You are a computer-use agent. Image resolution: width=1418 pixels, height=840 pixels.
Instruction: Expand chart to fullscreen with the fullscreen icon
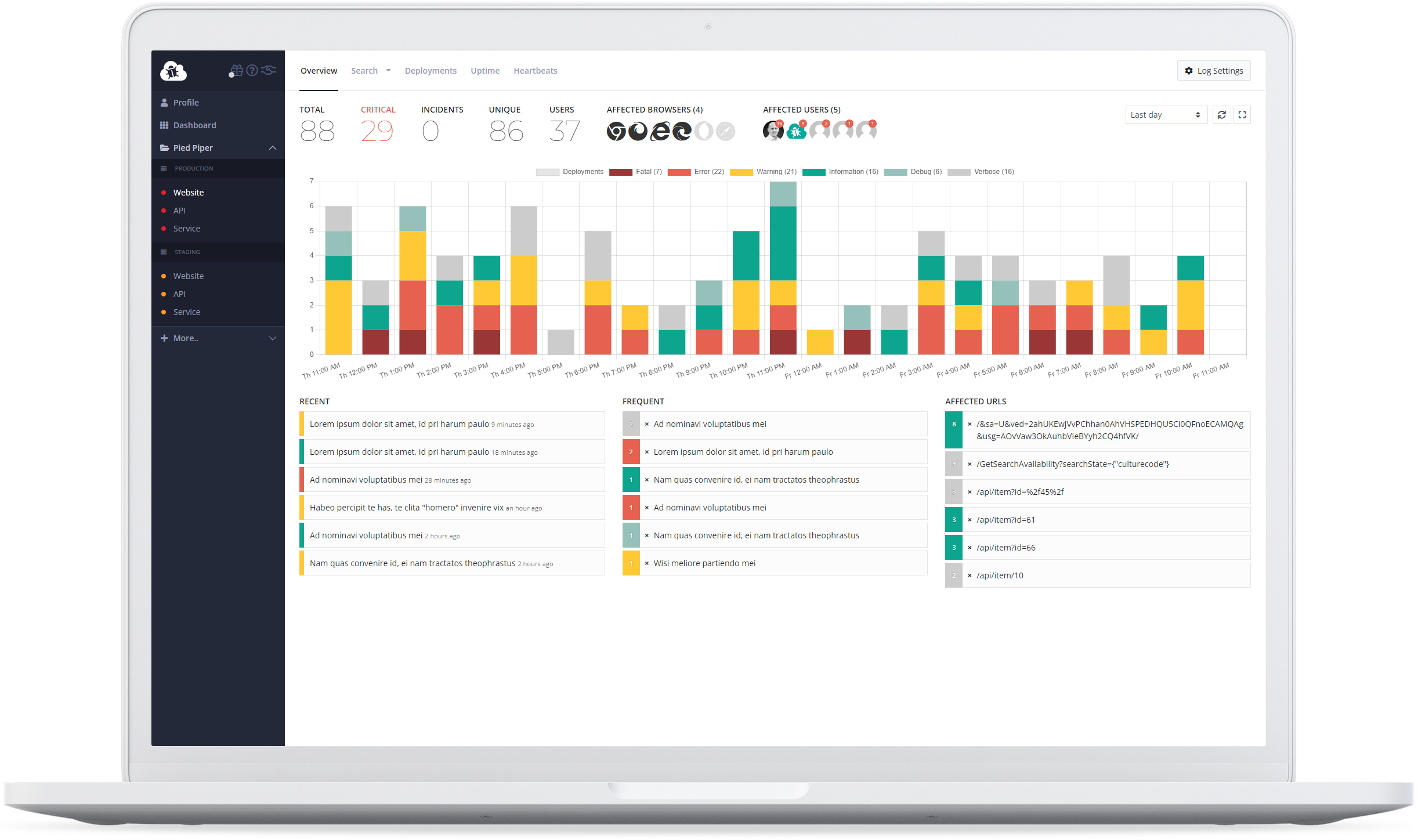1242,114
